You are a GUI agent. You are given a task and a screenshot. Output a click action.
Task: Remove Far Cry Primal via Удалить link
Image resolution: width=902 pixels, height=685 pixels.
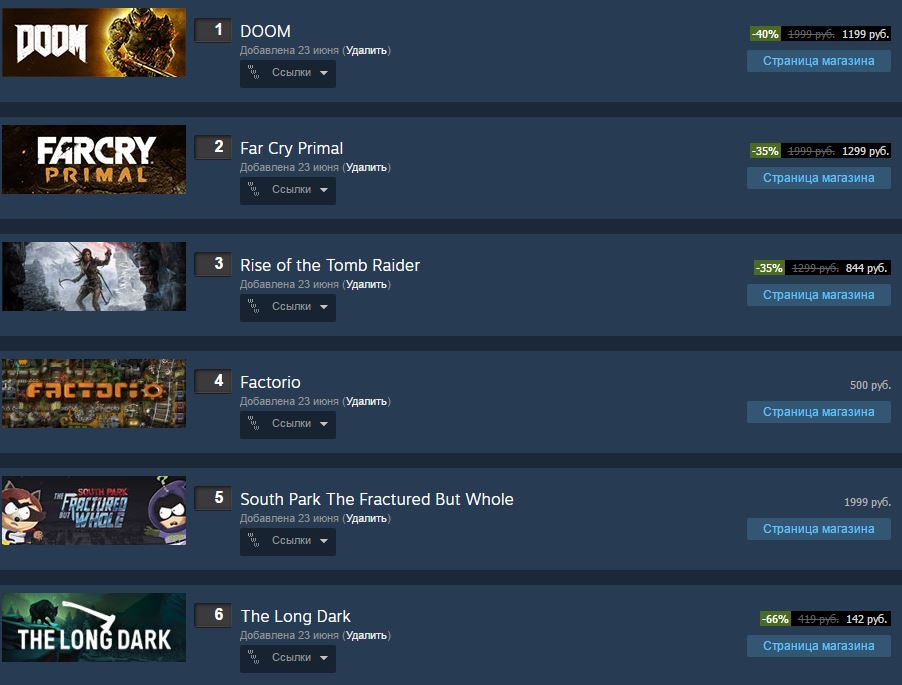(366, 167)
